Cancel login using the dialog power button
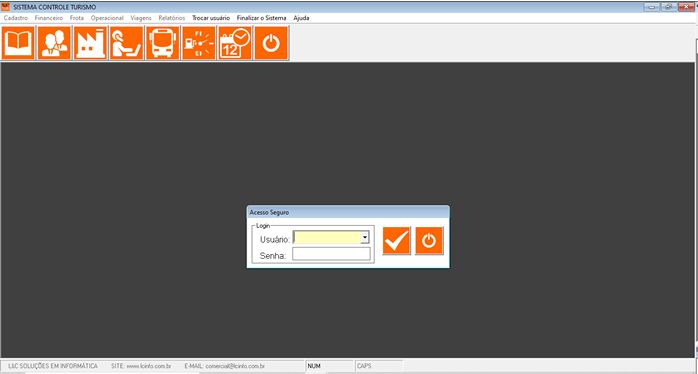 click(429, 241)
